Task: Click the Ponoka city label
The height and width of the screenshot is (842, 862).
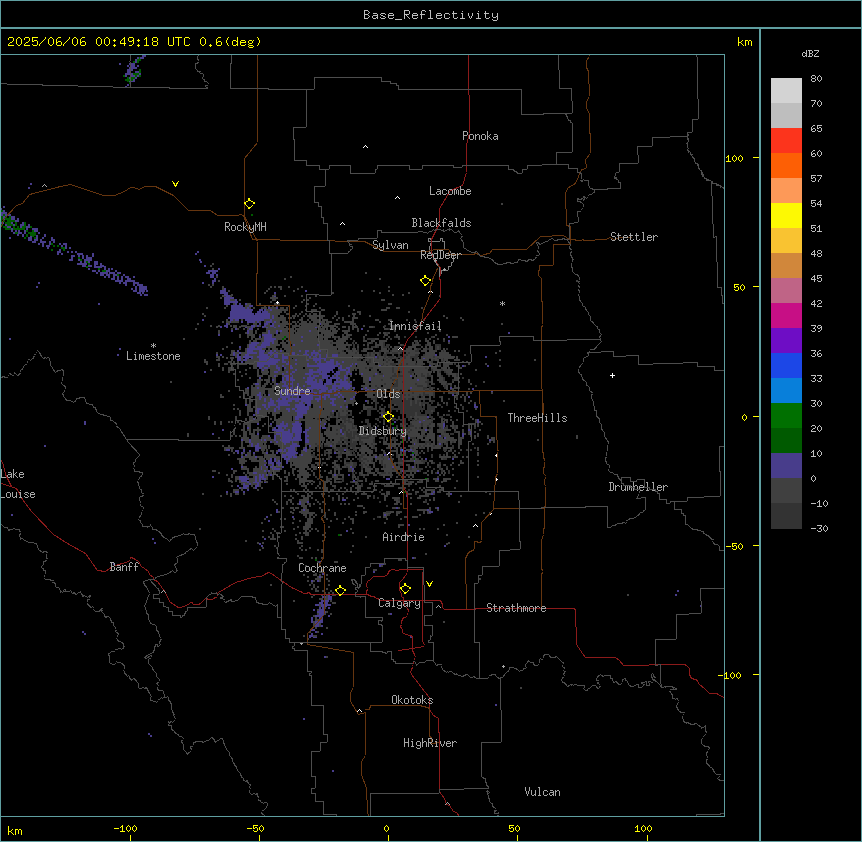Action: tap(480, 136)
